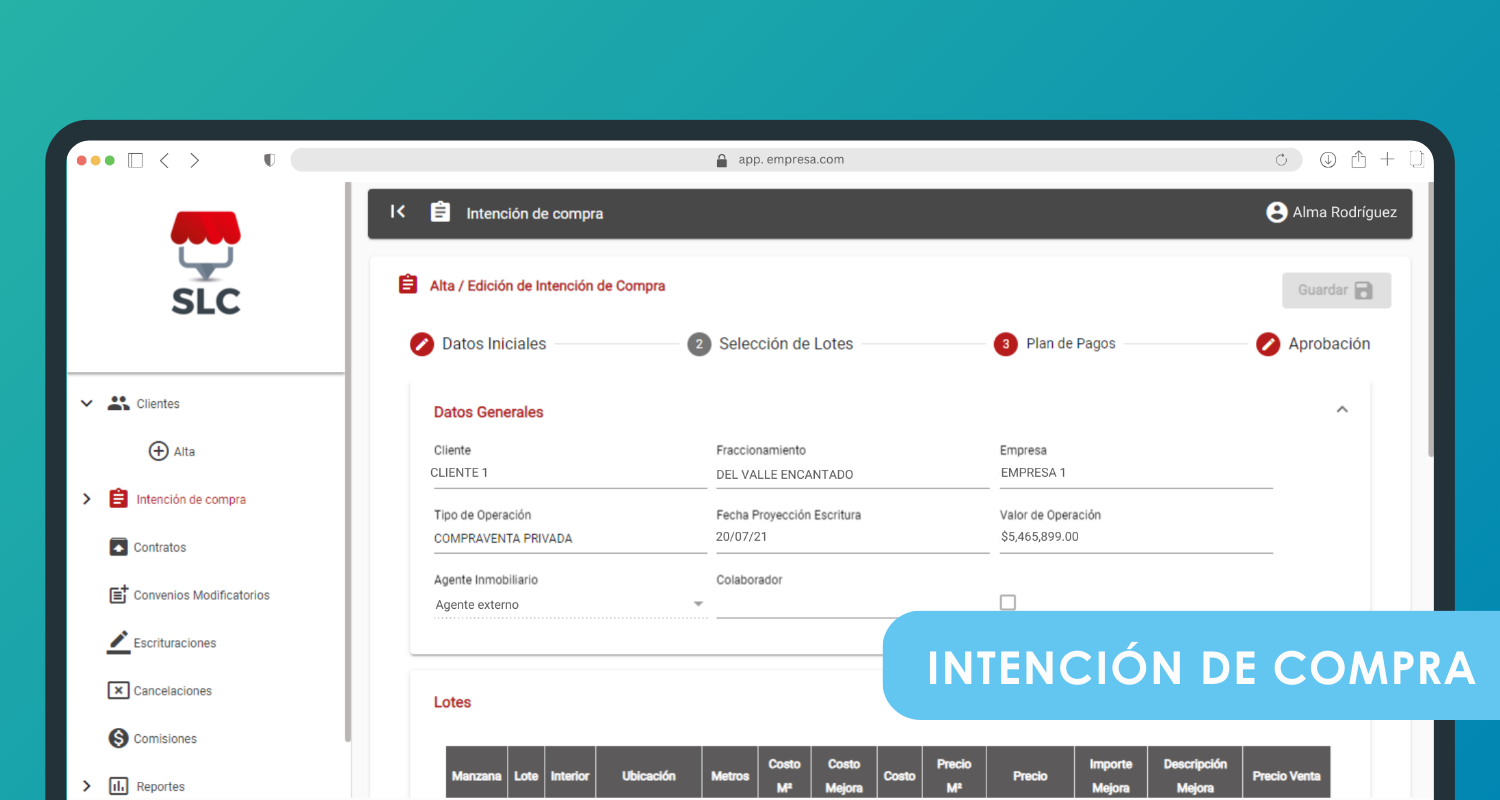This screenshot has height=800, width=1500.
Task: Toggle the checkbox beside Colaborador field
Action: [1008, 602]
